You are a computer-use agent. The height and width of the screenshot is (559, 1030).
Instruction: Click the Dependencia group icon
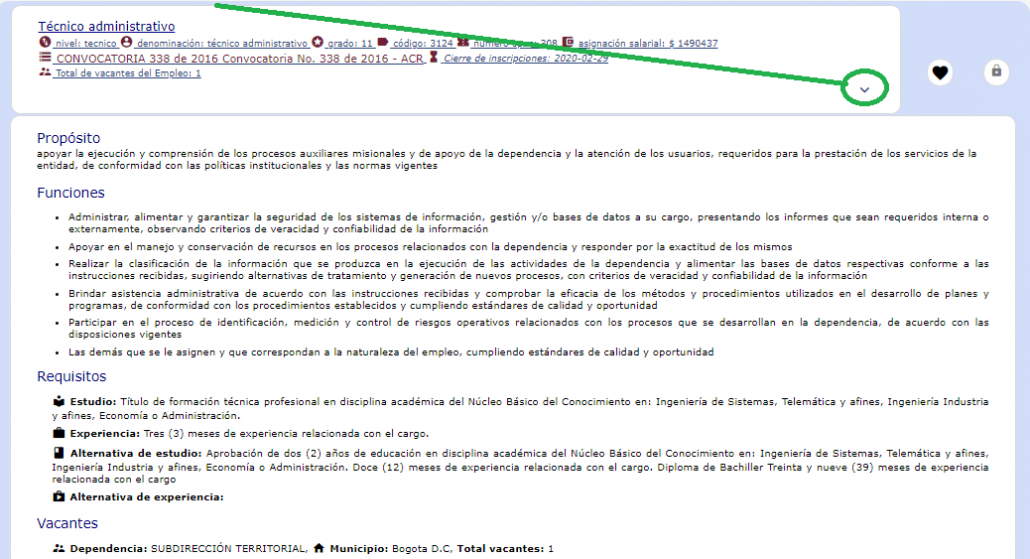tap(59, 548)
